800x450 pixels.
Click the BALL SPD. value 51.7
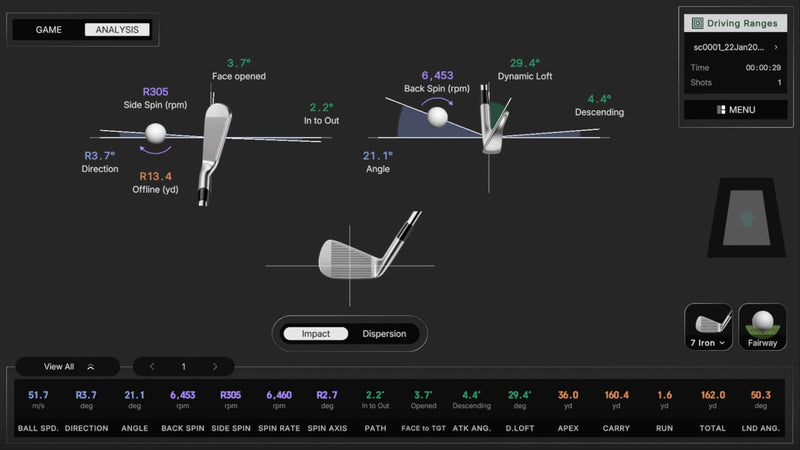38,395
